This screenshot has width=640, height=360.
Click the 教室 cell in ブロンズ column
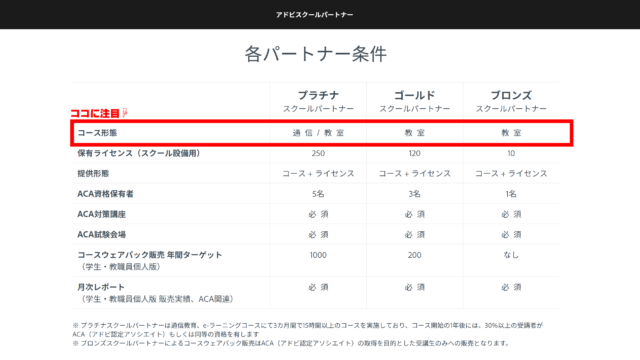[511, 133]
